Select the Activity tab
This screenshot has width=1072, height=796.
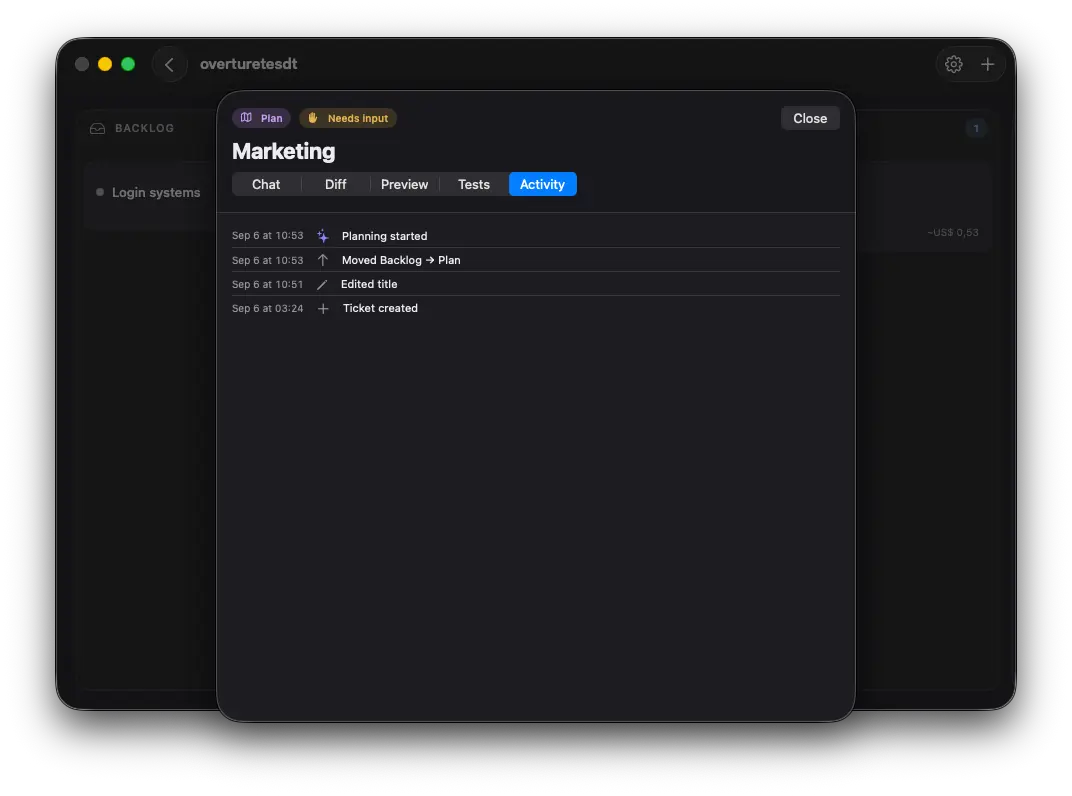pyautogui.click(x=543, y=184)
